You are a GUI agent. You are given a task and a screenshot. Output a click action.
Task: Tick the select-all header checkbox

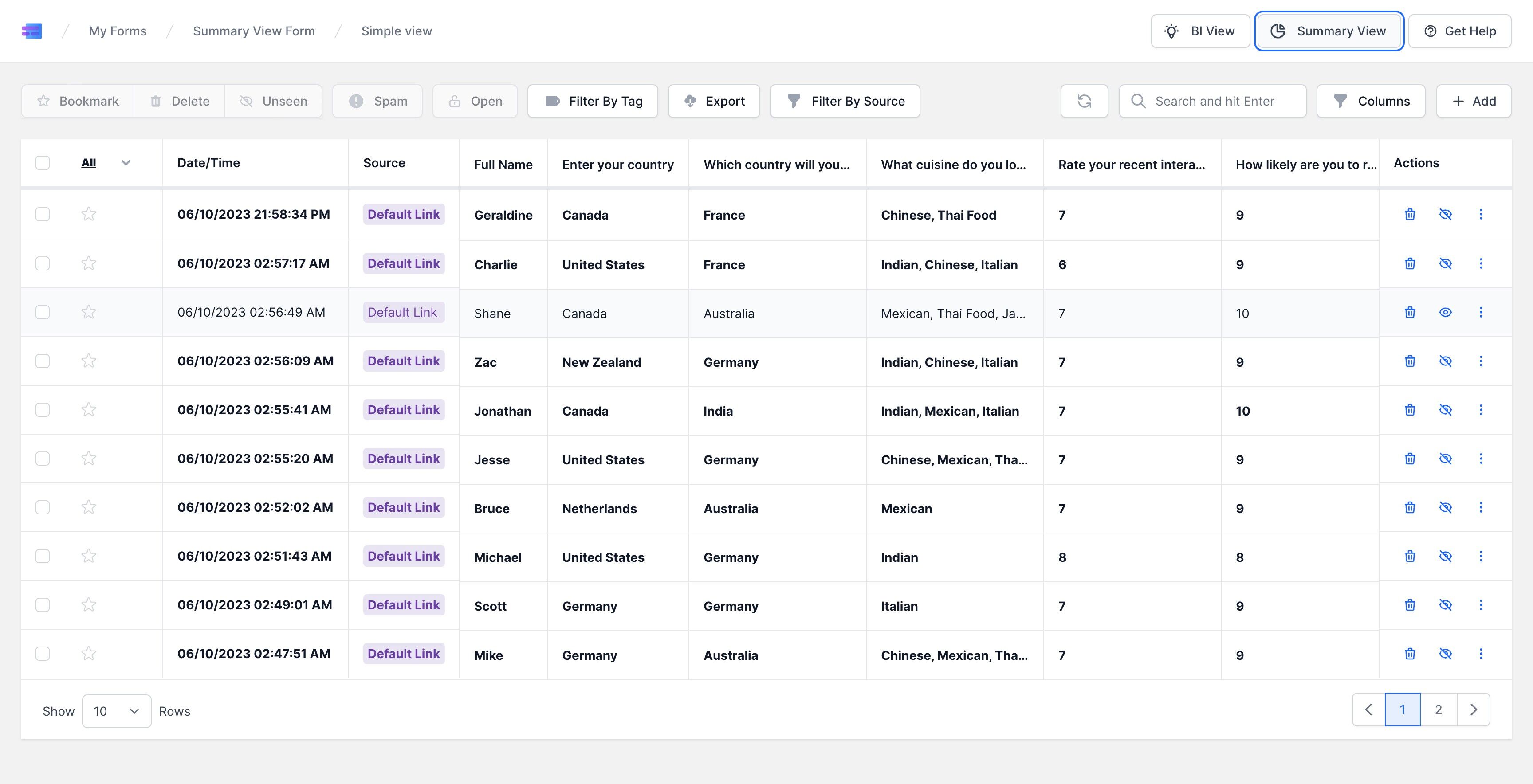point(42,162)
